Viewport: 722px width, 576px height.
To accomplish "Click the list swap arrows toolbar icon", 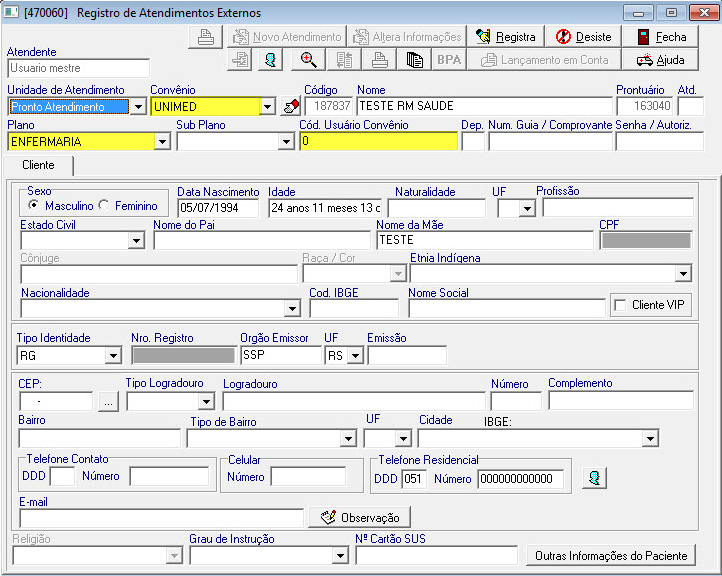I will 344,60.
